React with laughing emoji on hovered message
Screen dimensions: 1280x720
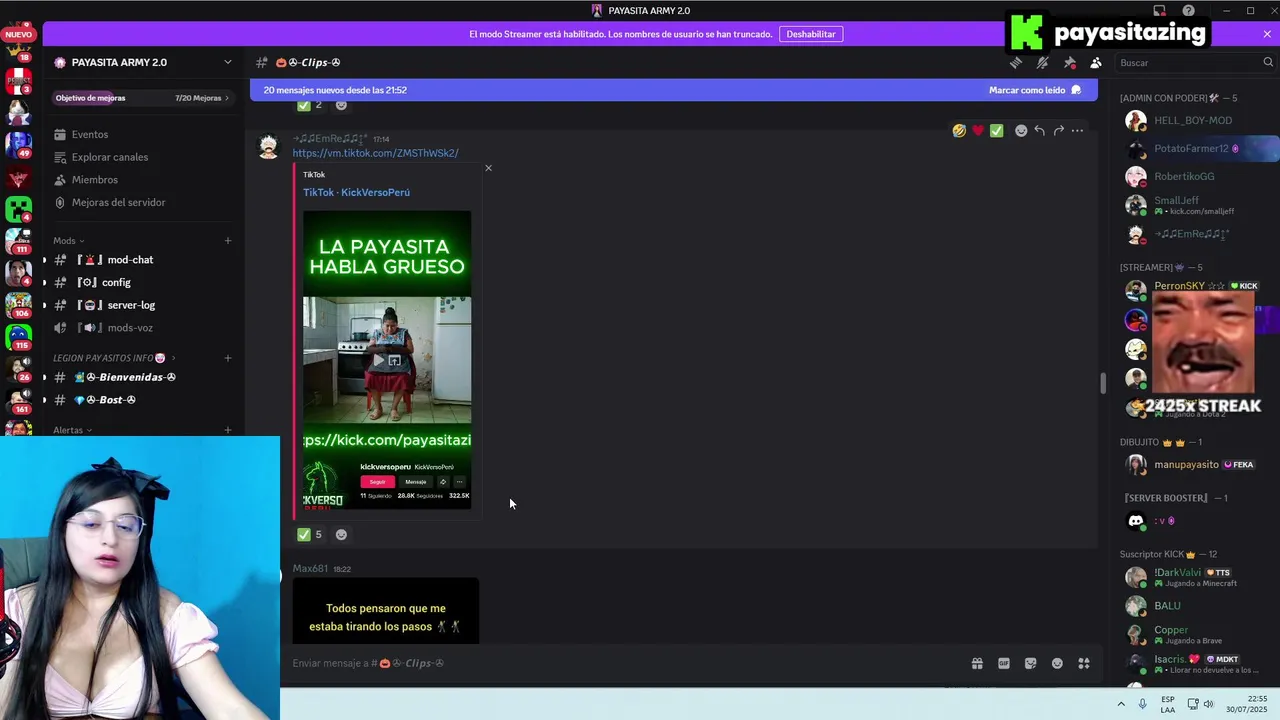959,131
